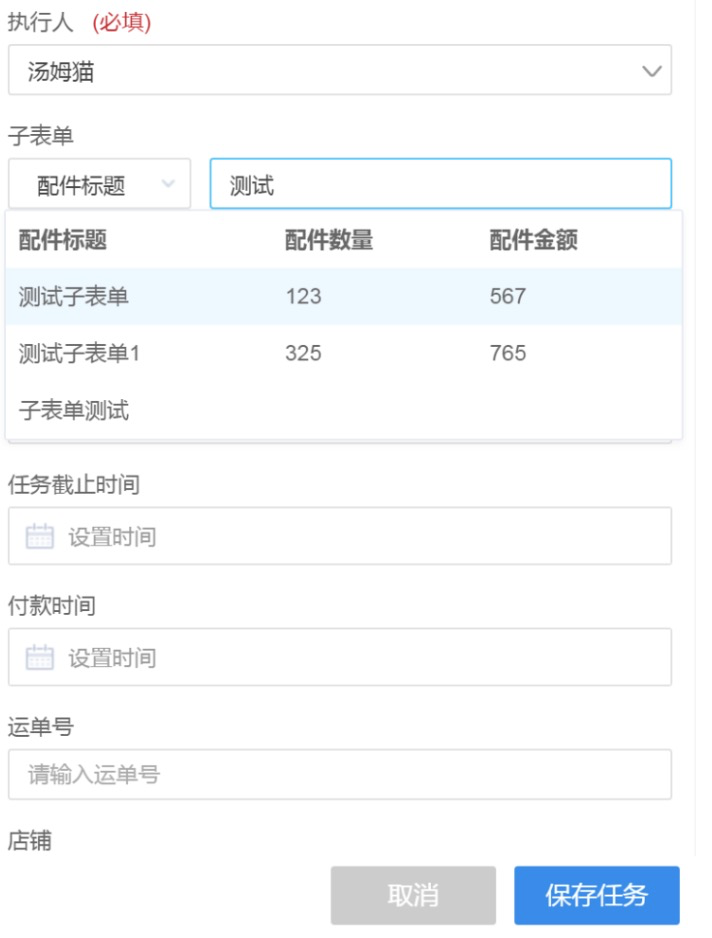Click the 567 amount cell

(508, 296)
